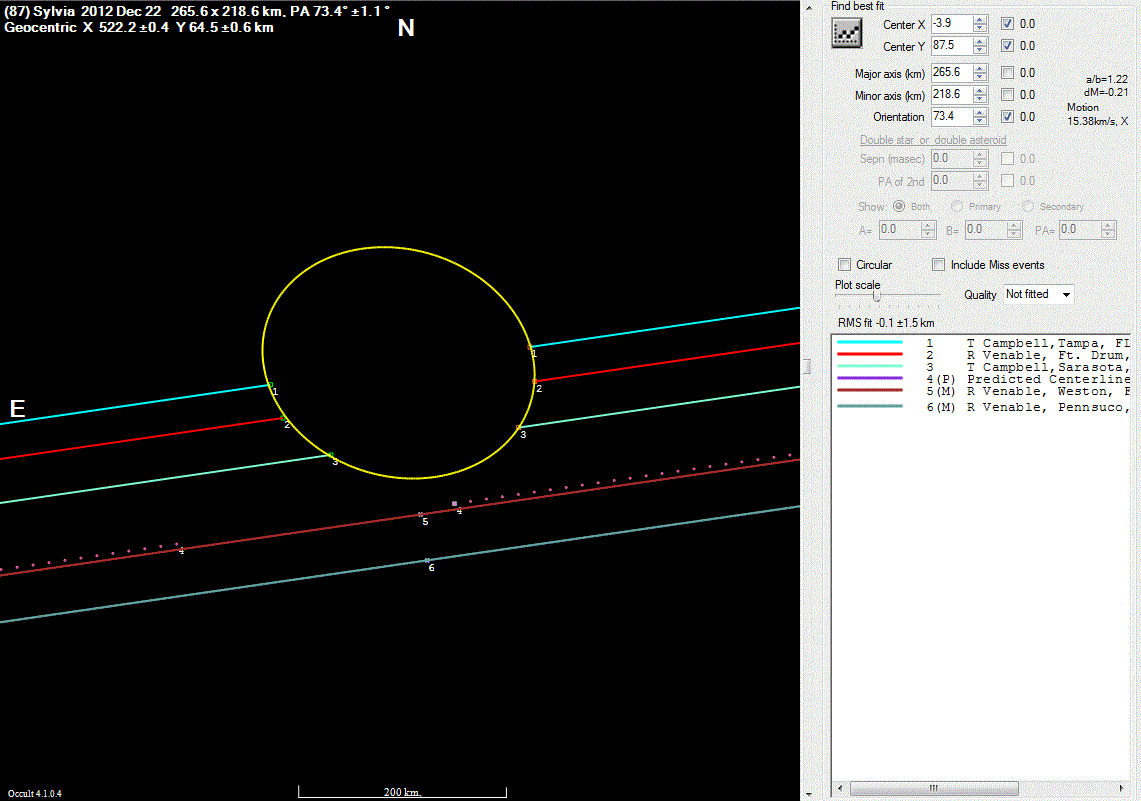The width and height of the screenshot is (1141, 801).
Task: Select observer row 3 T Campbell, Sarasota
Action: (x=982, y=367)
